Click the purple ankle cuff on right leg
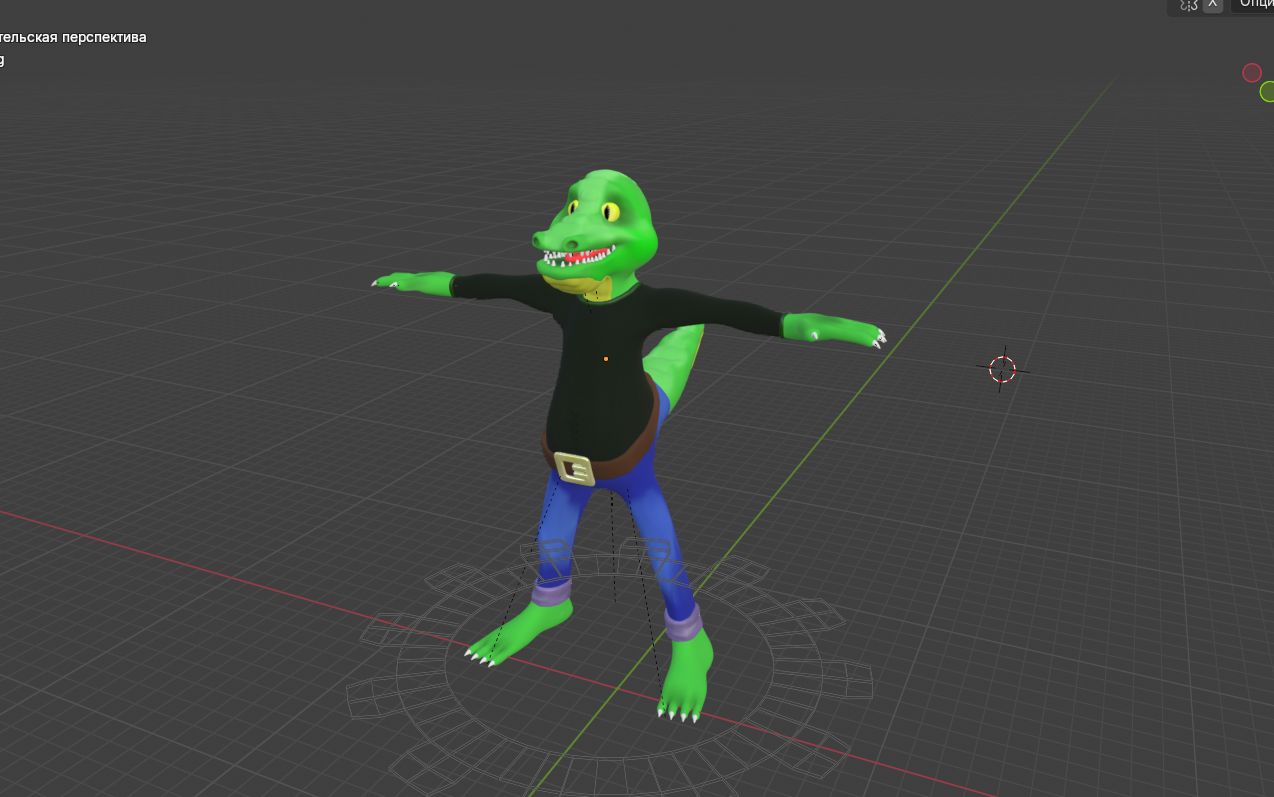1274x797 pixels. coord(683,627)
